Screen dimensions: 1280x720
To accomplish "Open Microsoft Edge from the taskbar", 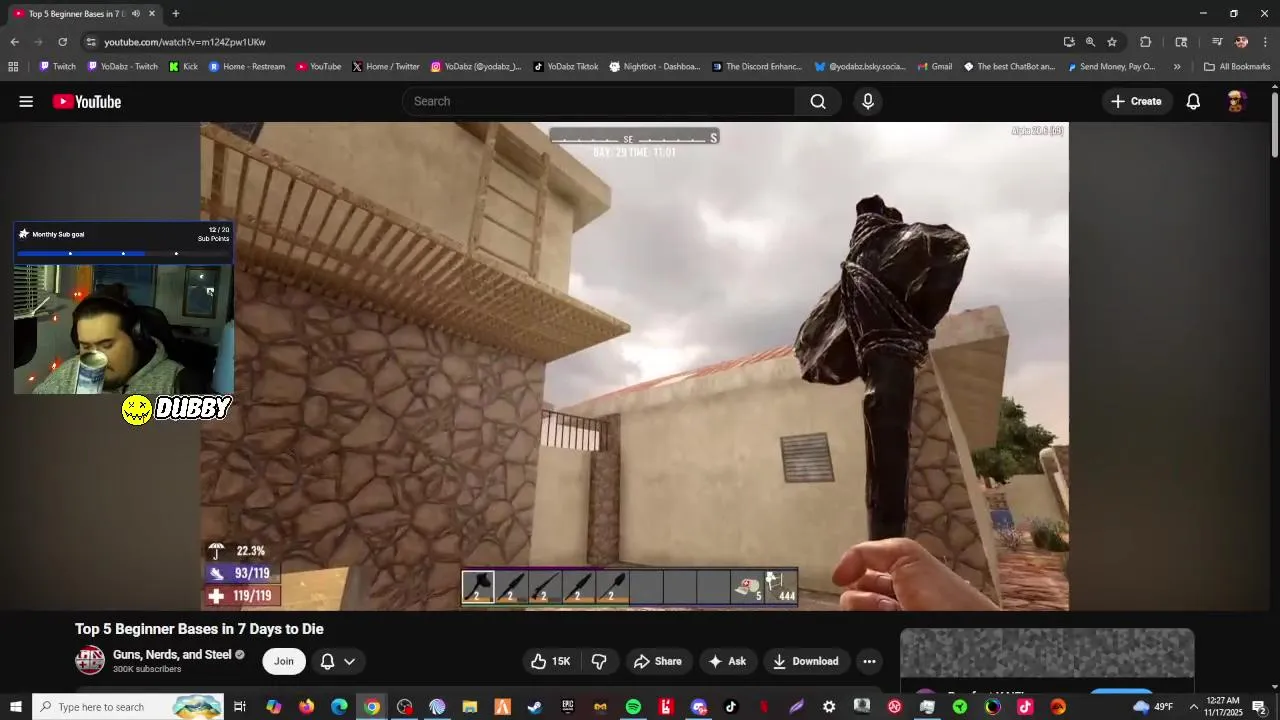I will pos(339,707).
